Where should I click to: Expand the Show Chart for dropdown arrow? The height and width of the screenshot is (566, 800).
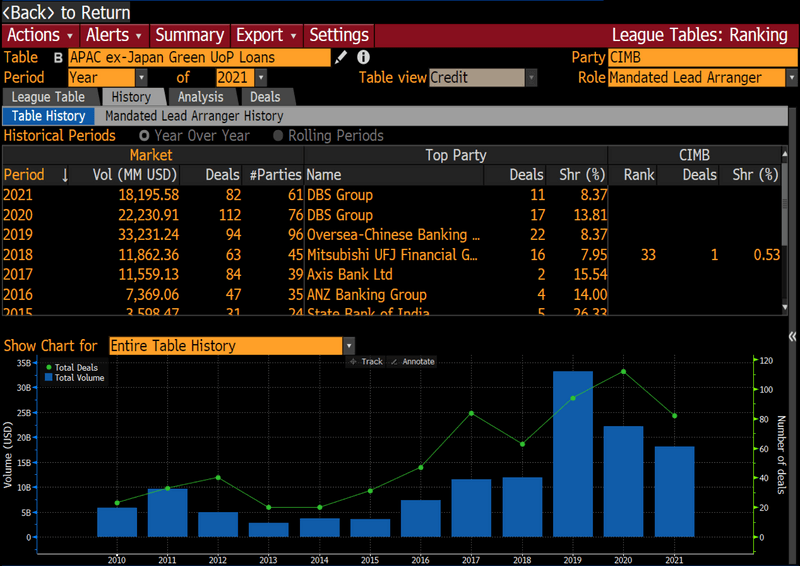[x=349, y=346]
